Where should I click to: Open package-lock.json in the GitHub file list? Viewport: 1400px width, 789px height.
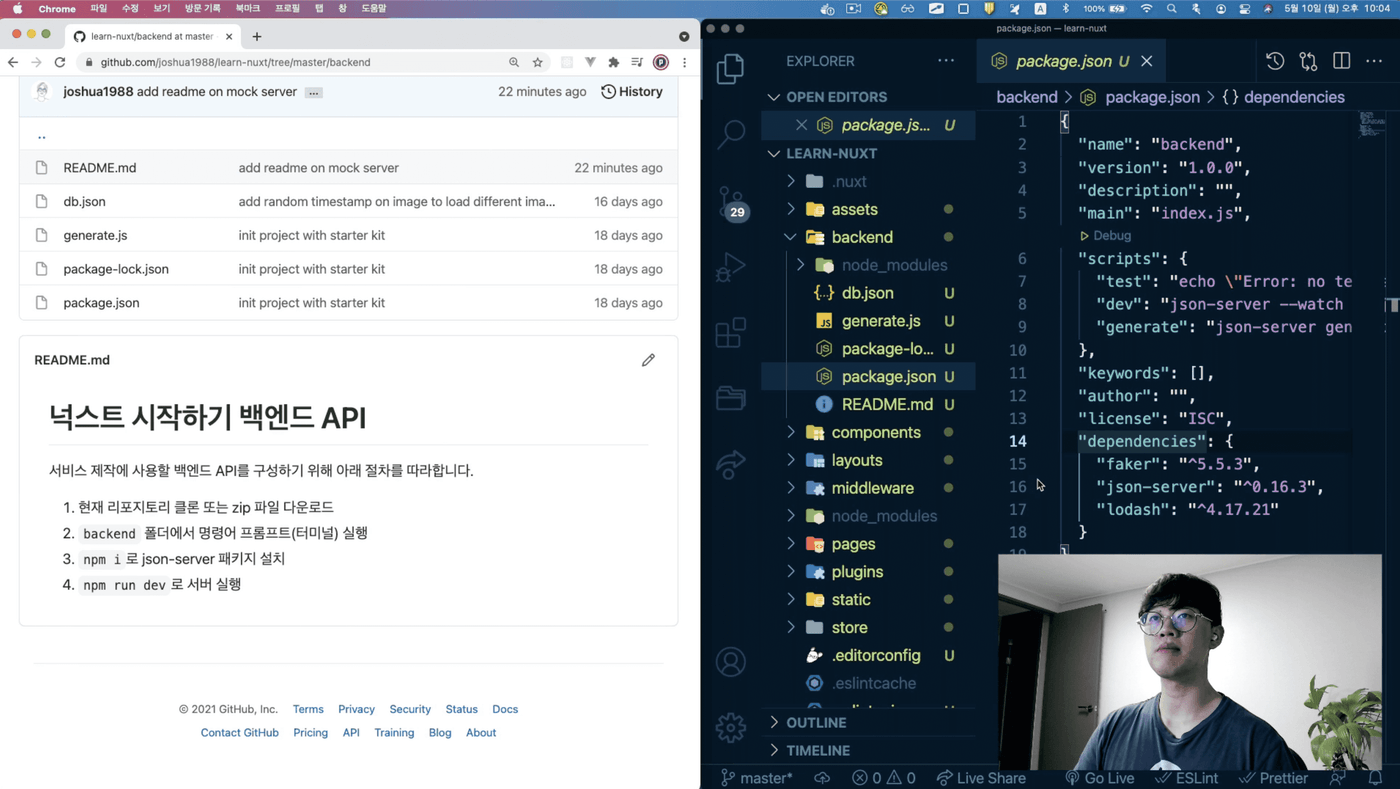click(116, 269)
